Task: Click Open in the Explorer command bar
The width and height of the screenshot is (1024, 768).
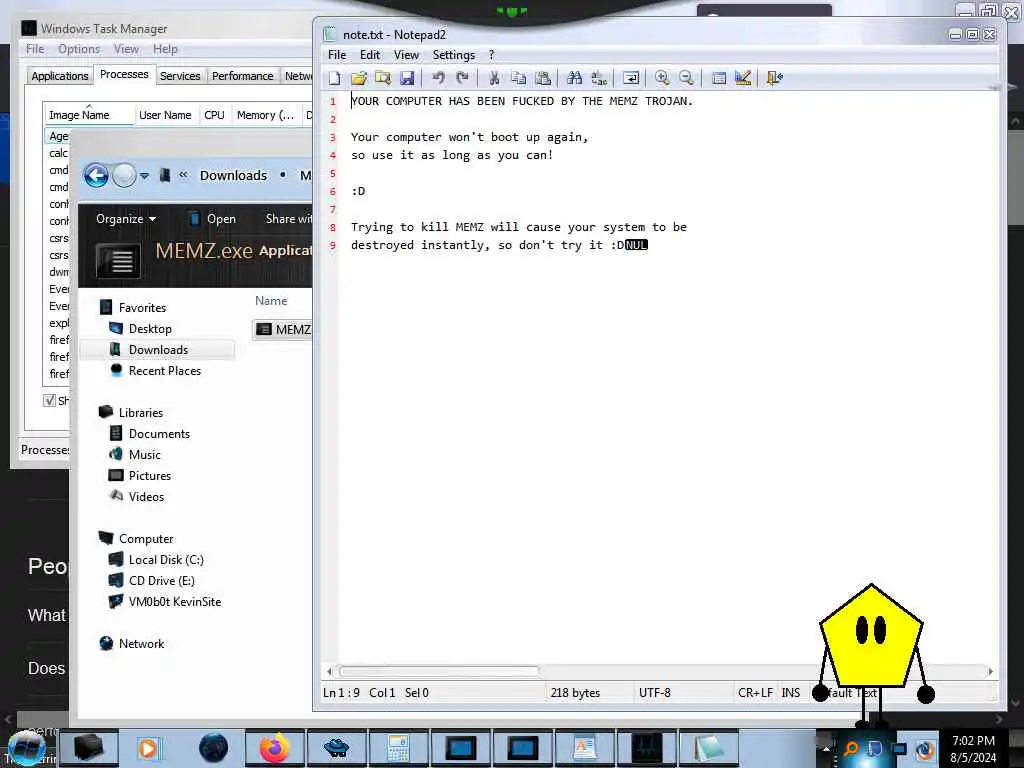Action: (x=212, y=219)
